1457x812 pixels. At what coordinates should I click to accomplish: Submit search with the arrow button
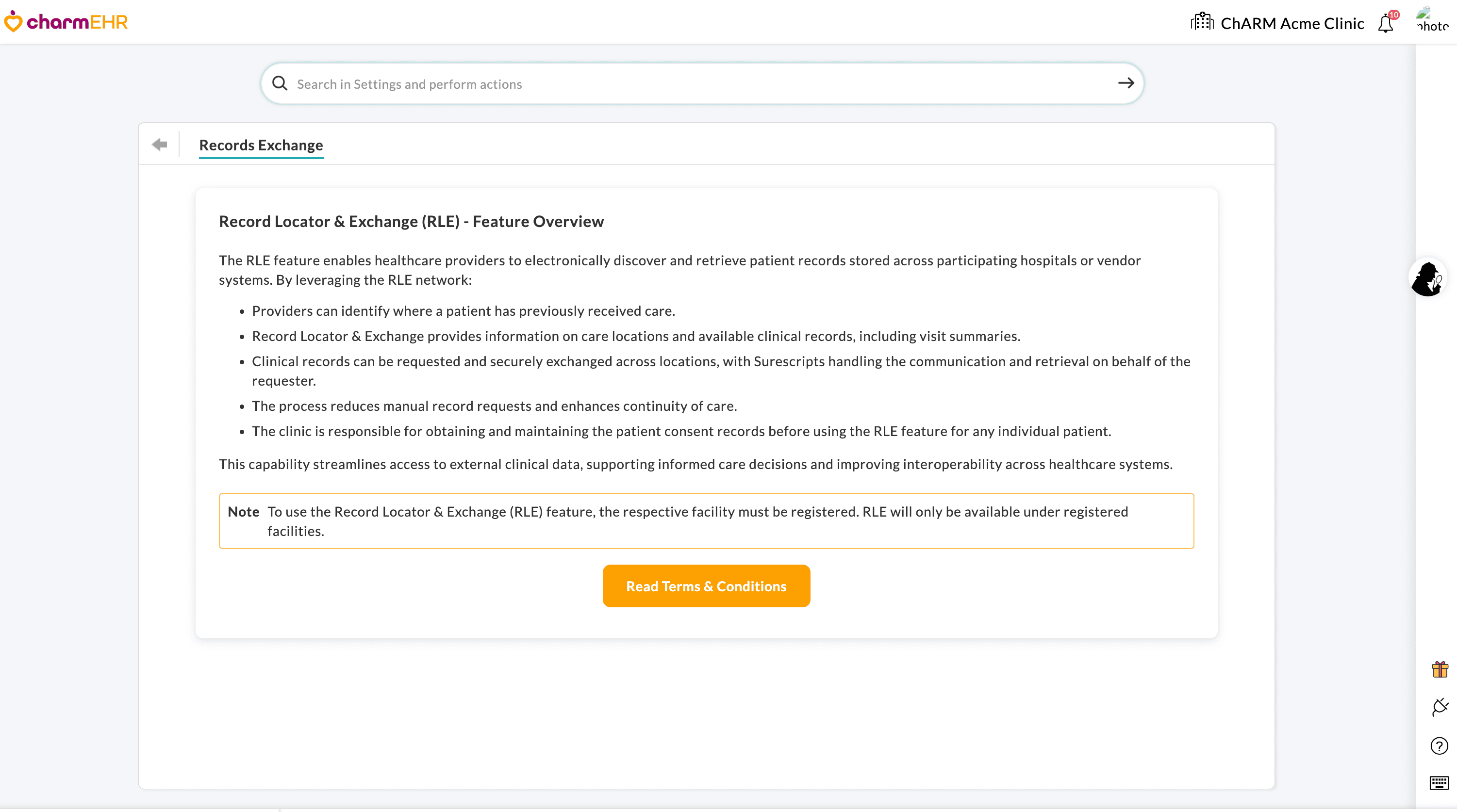tap(1126, 83)
